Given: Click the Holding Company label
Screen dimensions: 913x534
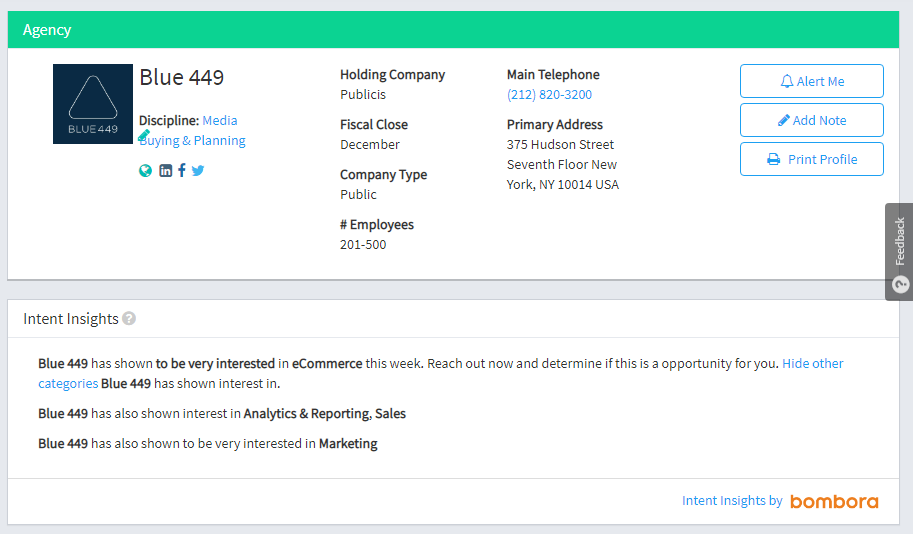Looking at the screenshot, I should point(392,75).
